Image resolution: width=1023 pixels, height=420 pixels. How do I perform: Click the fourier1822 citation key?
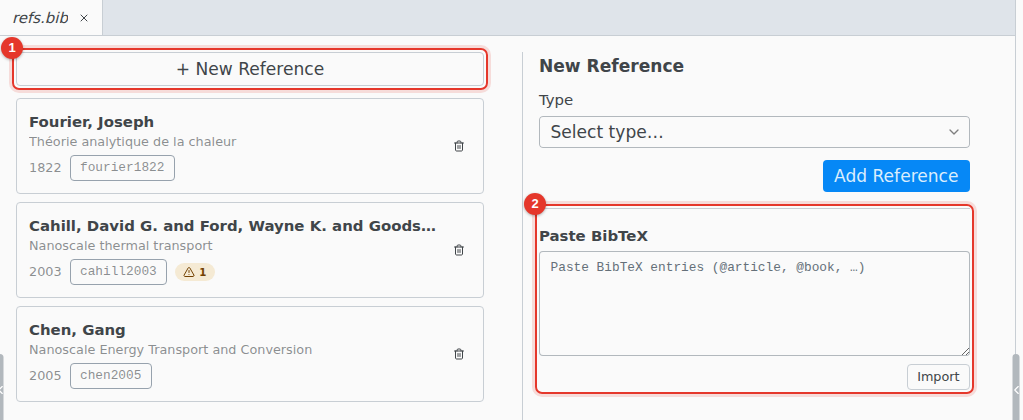(122, 168)
